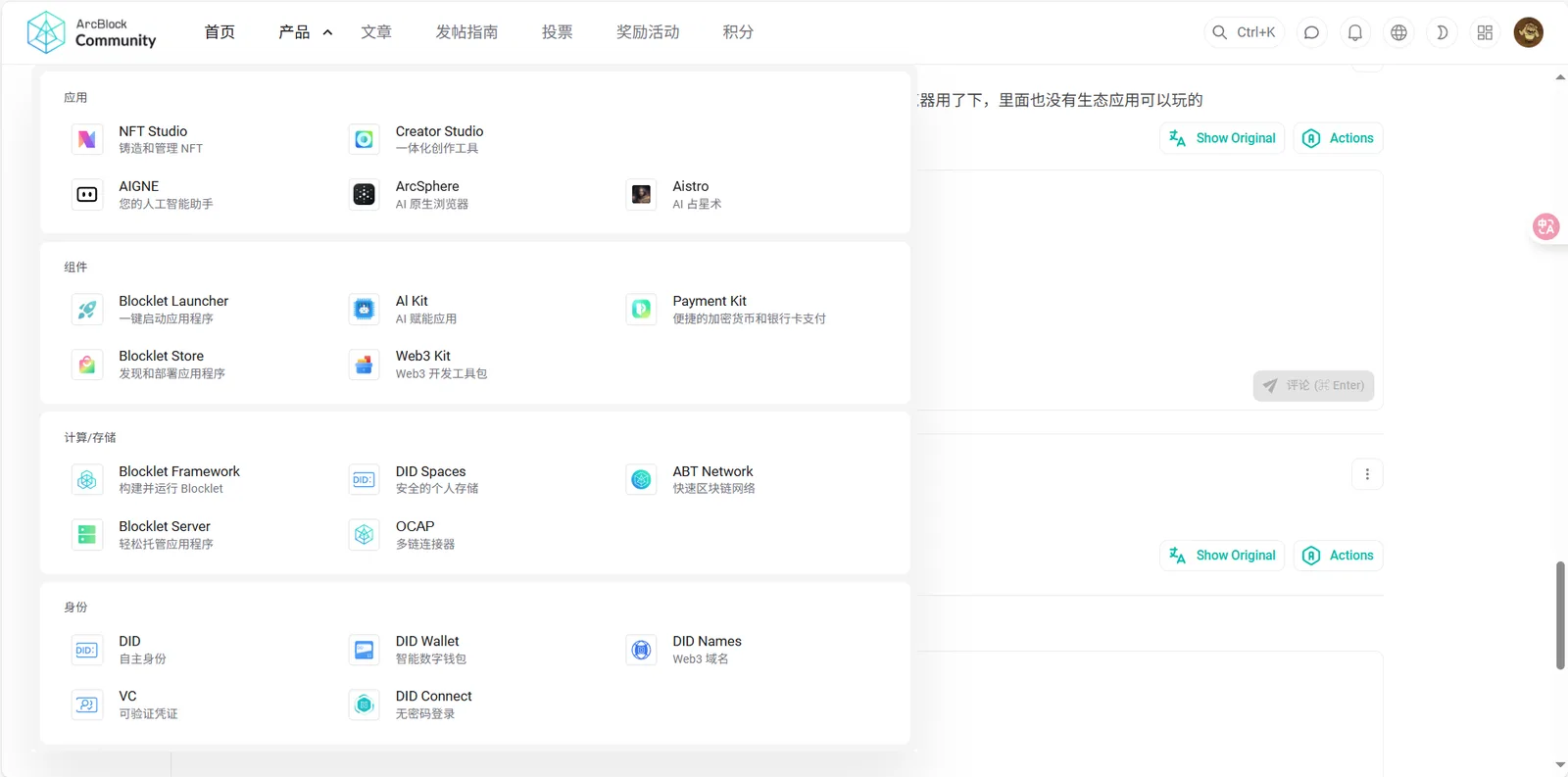This screenshot has width=1568, height=777.
Task: Collapse the 产品 products dropdown
Action: point(305,32)
